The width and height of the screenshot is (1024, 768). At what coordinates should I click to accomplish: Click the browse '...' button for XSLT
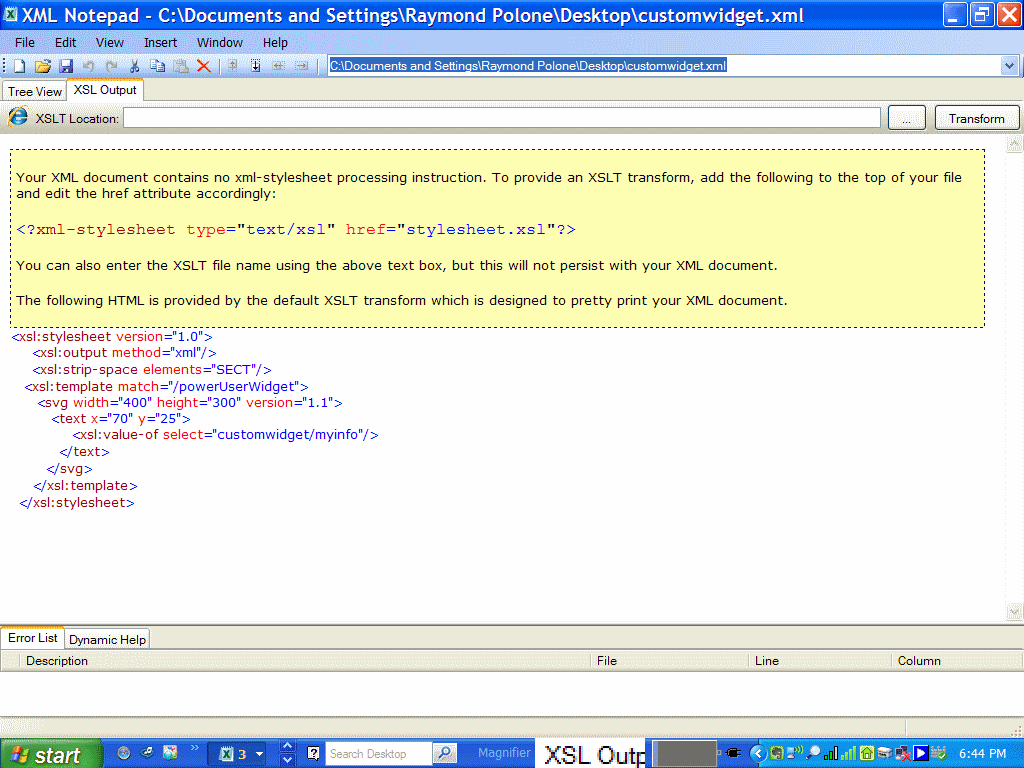coord(906,118)
